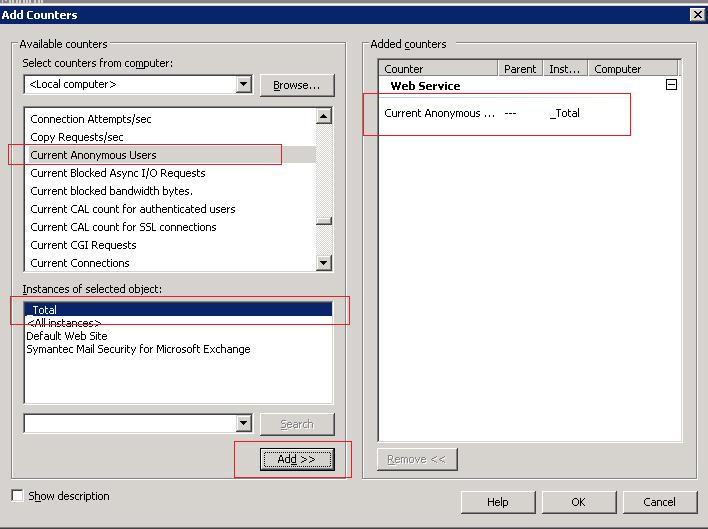This screenshot has height=529, width=708.
Task: Select Current CGI Requests counter
Action: coord(172,246)
